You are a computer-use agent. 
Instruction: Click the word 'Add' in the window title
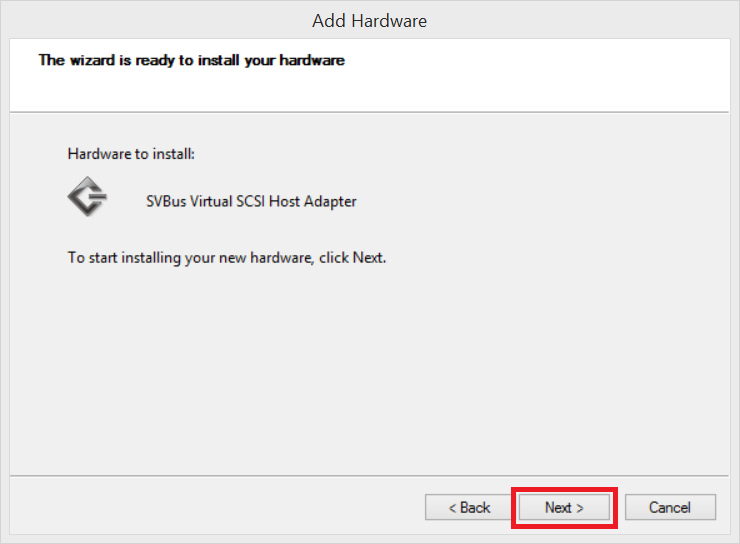329,21
